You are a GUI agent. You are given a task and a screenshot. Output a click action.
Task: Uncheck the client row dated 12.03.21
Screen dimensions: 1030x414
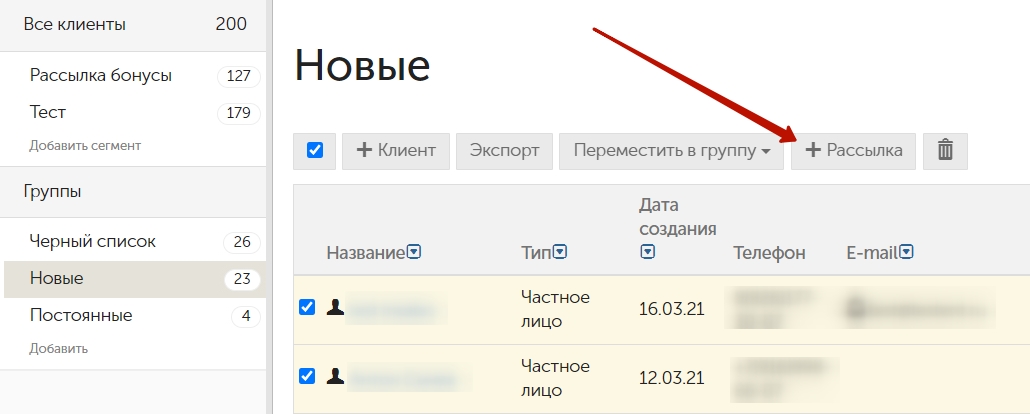307,376
